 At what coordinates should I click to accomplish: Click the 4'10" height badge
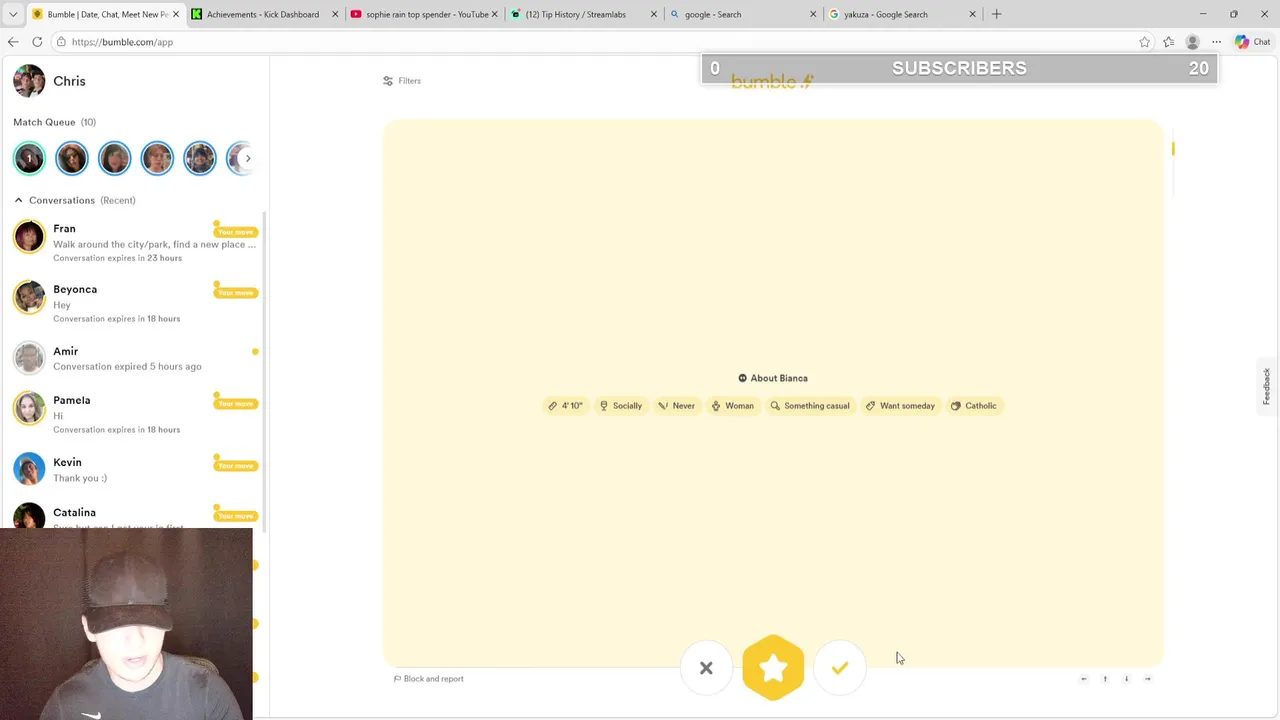point(565,406)
